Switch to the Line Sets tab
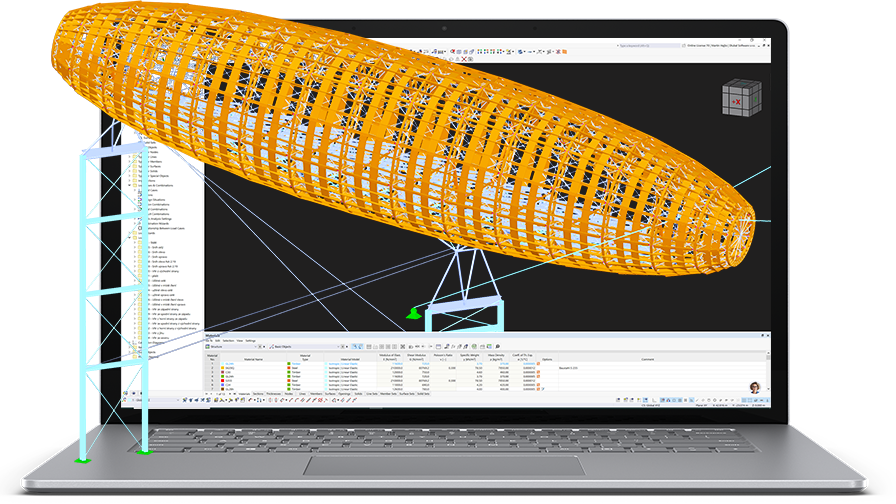Screen dimensions: 896x504 [371, 394]
